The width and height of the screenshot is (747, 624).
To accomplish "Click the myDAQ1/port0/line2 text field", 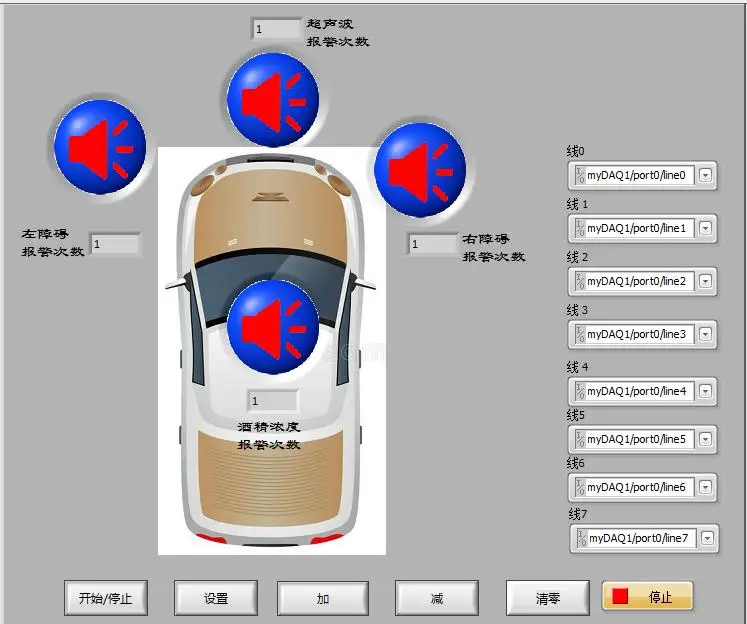I will (x=639, y=281).
